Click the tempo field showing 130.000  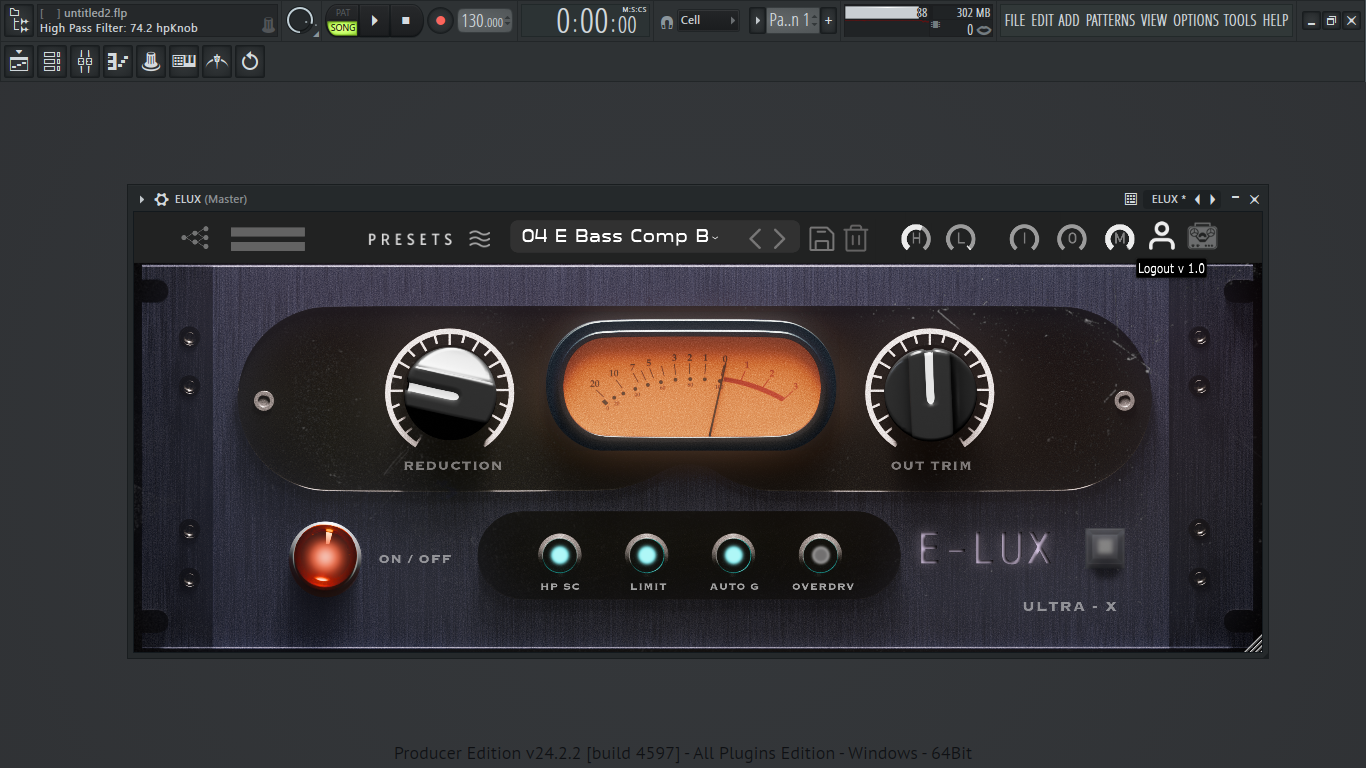click(485, 20)
